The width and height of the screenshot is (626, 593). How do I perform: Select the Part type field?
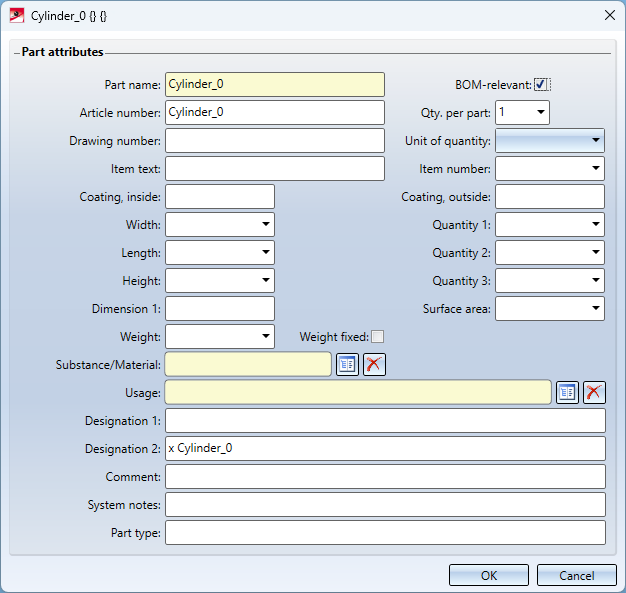click(385, 532)
